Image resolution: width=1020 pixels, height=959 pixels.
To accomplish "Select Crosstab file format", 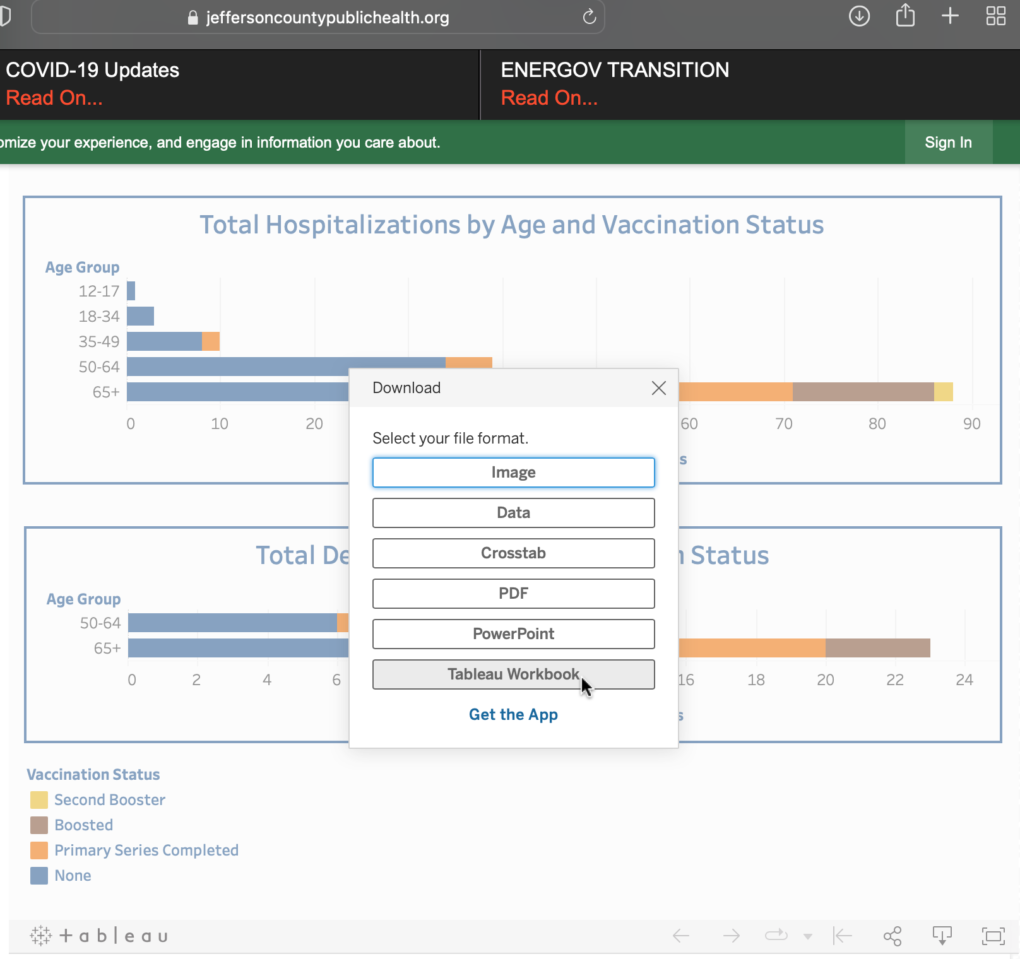I will click(x=513, y=553).
